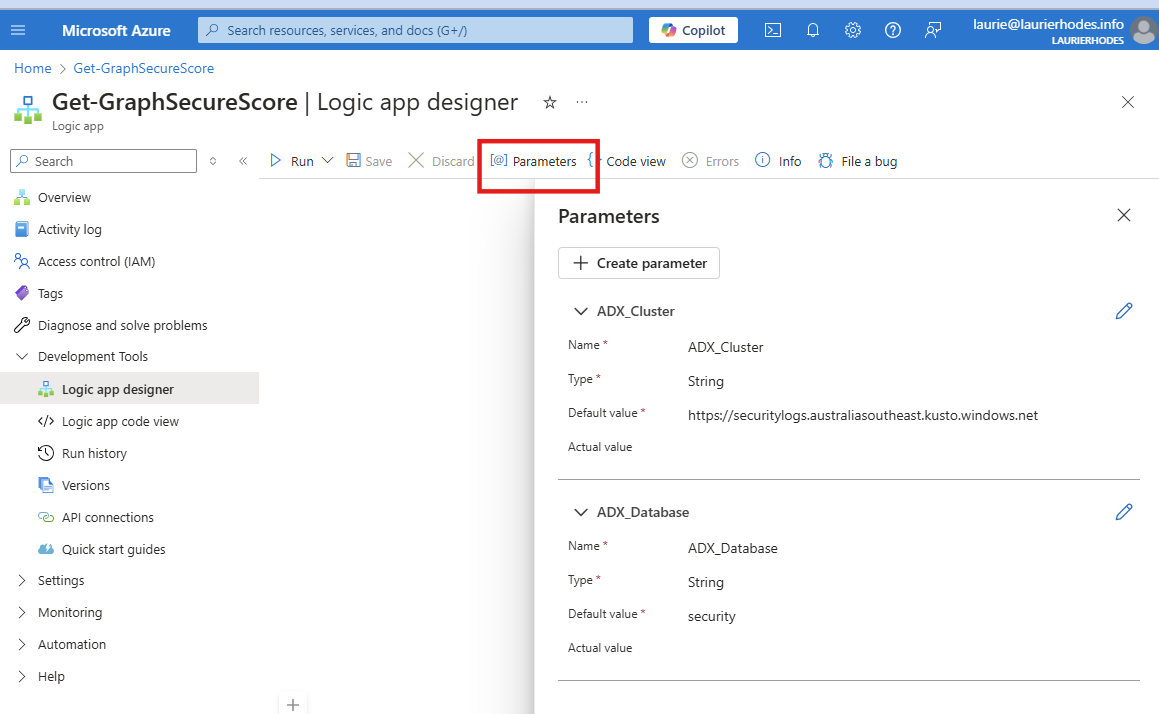Image resolution: width=1159 pixels, height=714 pixels.
Task: Click the plus icon on designer canvas
Action: [x=293, y=704]
